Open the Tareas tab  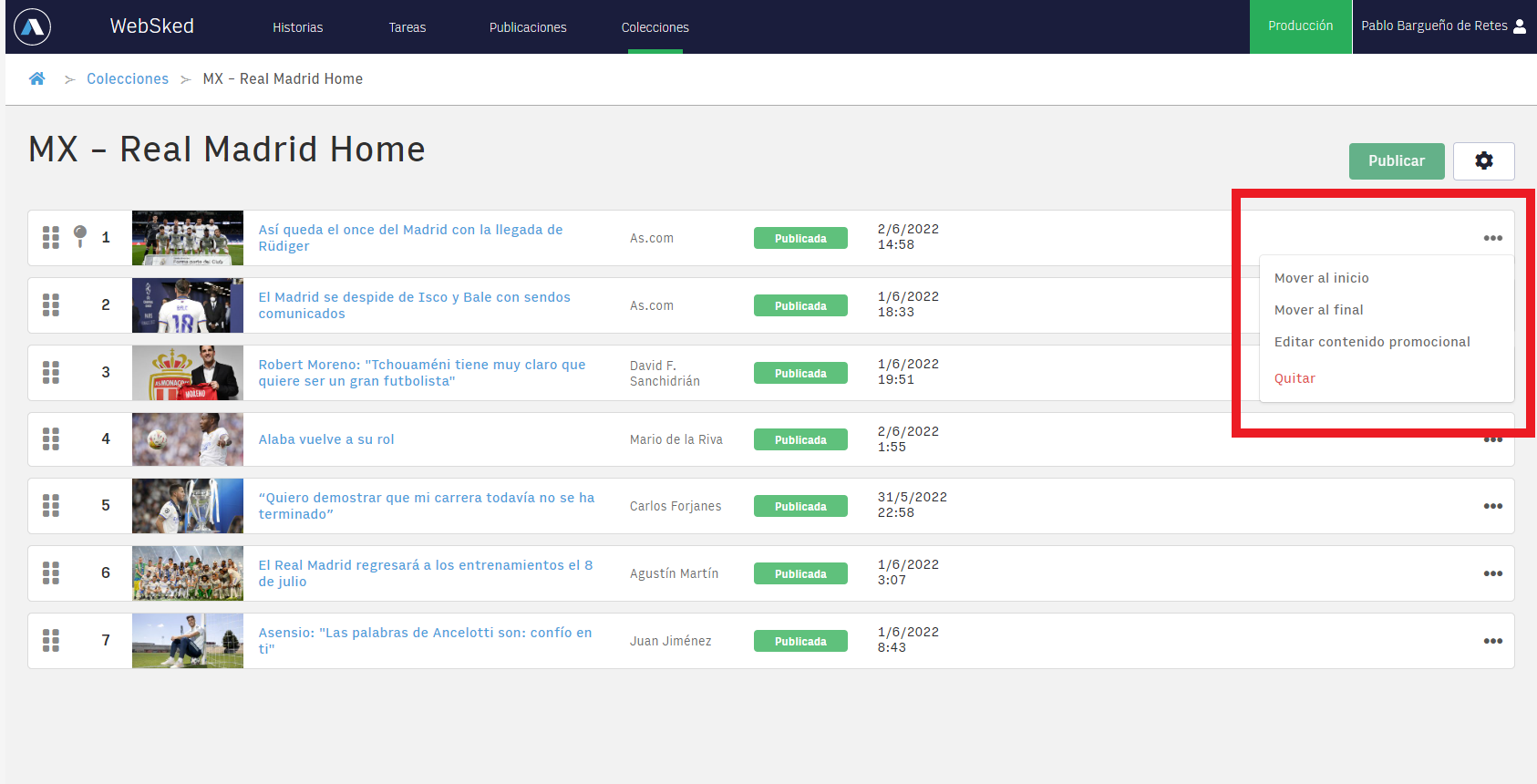pyautogui.click(x=407, y=27)
